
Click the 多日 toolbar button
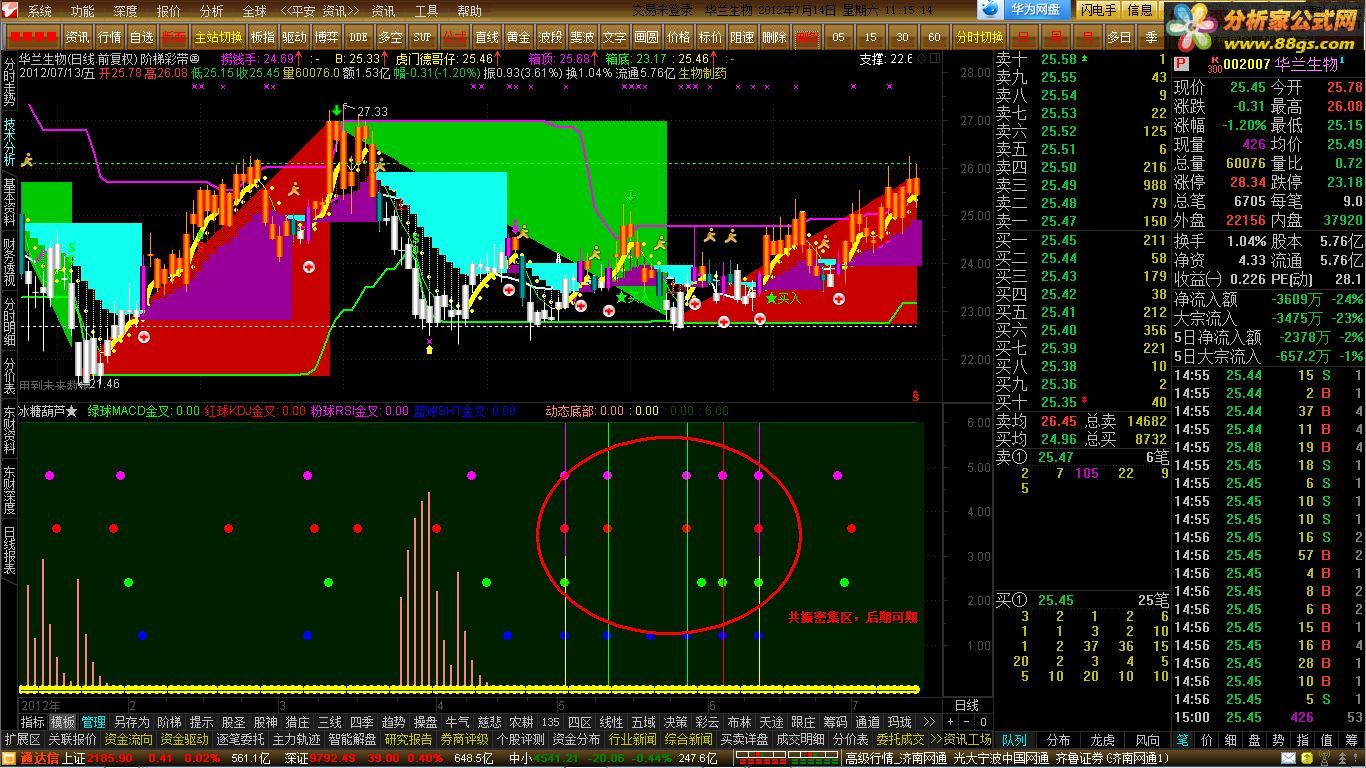point(1119,37)
